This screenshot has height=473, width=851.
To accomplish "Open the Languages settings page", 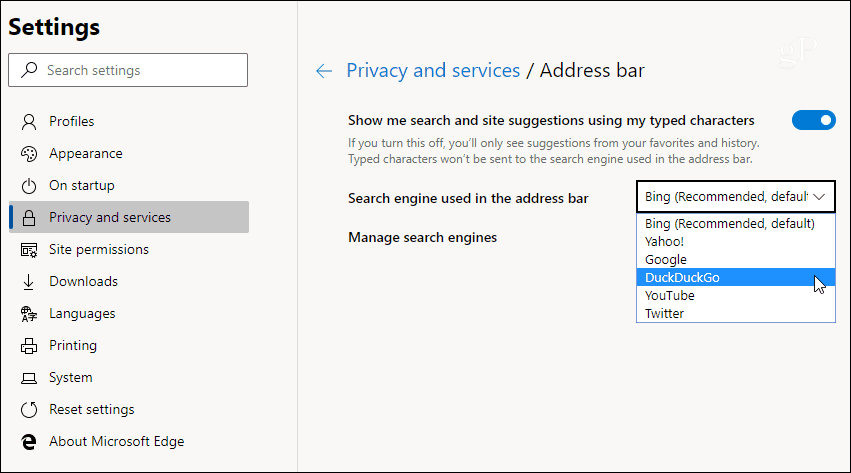I will click(129, 314).
